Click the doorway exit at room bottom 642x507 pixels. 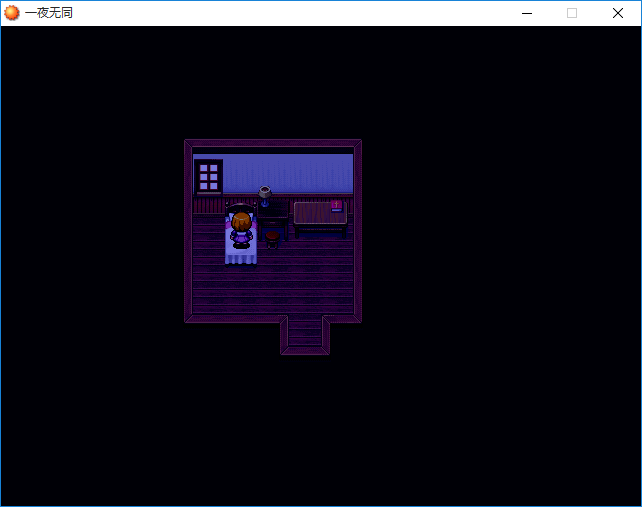click(305, 333)
